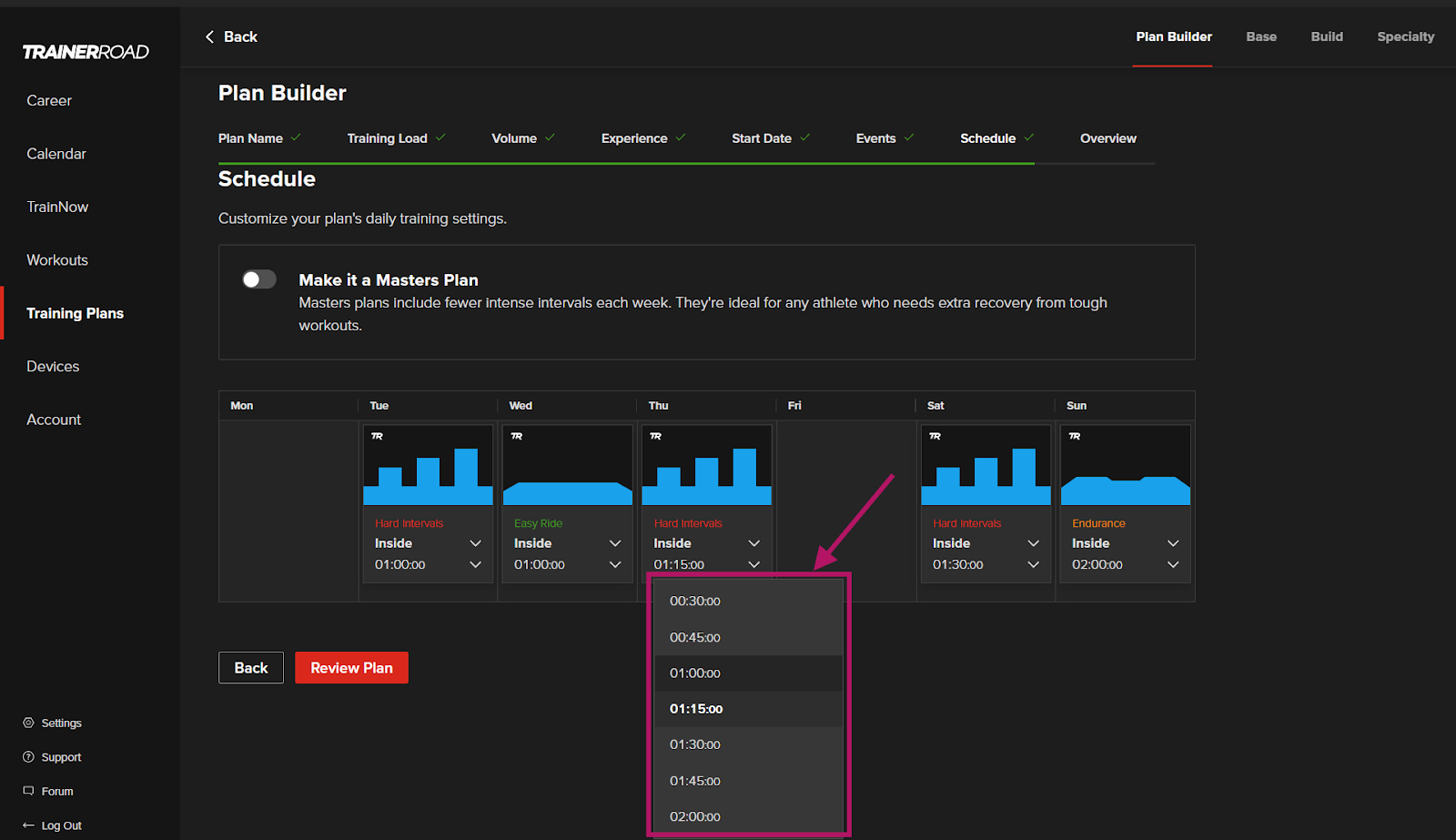The width and height of the screenshot is (1456, 840).
Task: Switch to the Build tab
Action: pyautogui.click(x=1327, y=36)
